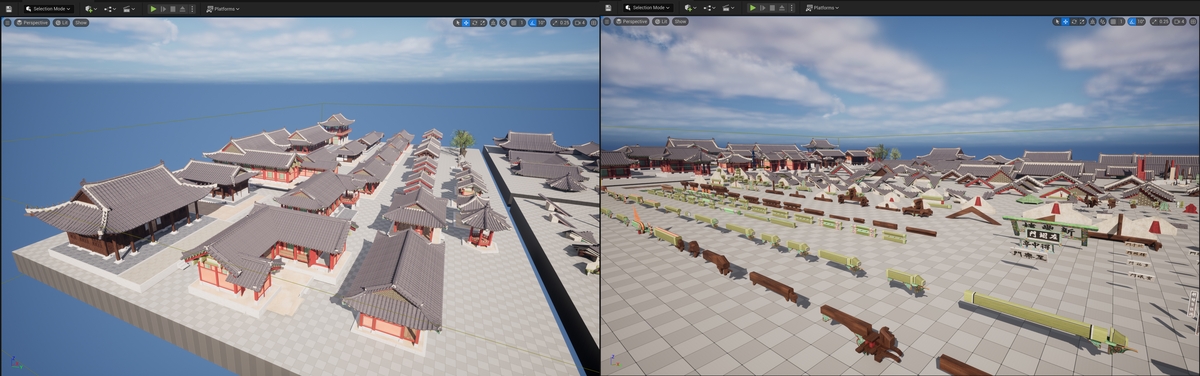The image size is (1200, 376).
Task: Open the add content dropdown in left editor
Action: tap(91, 9)
